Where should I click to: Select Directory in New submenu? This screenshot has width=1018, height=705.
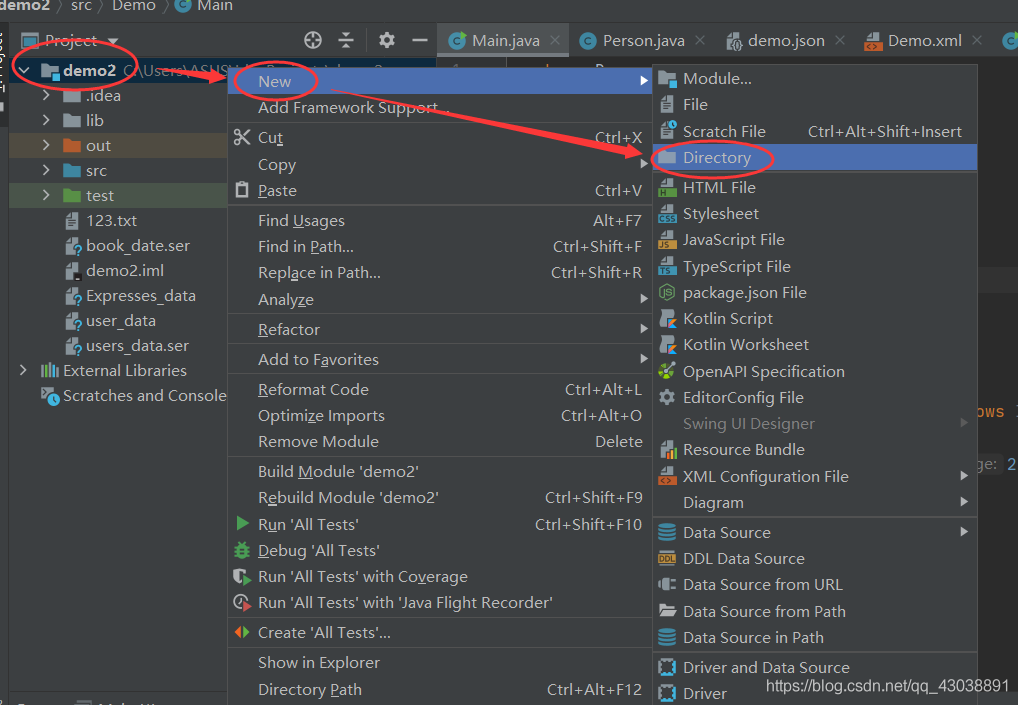click(815, 157)
